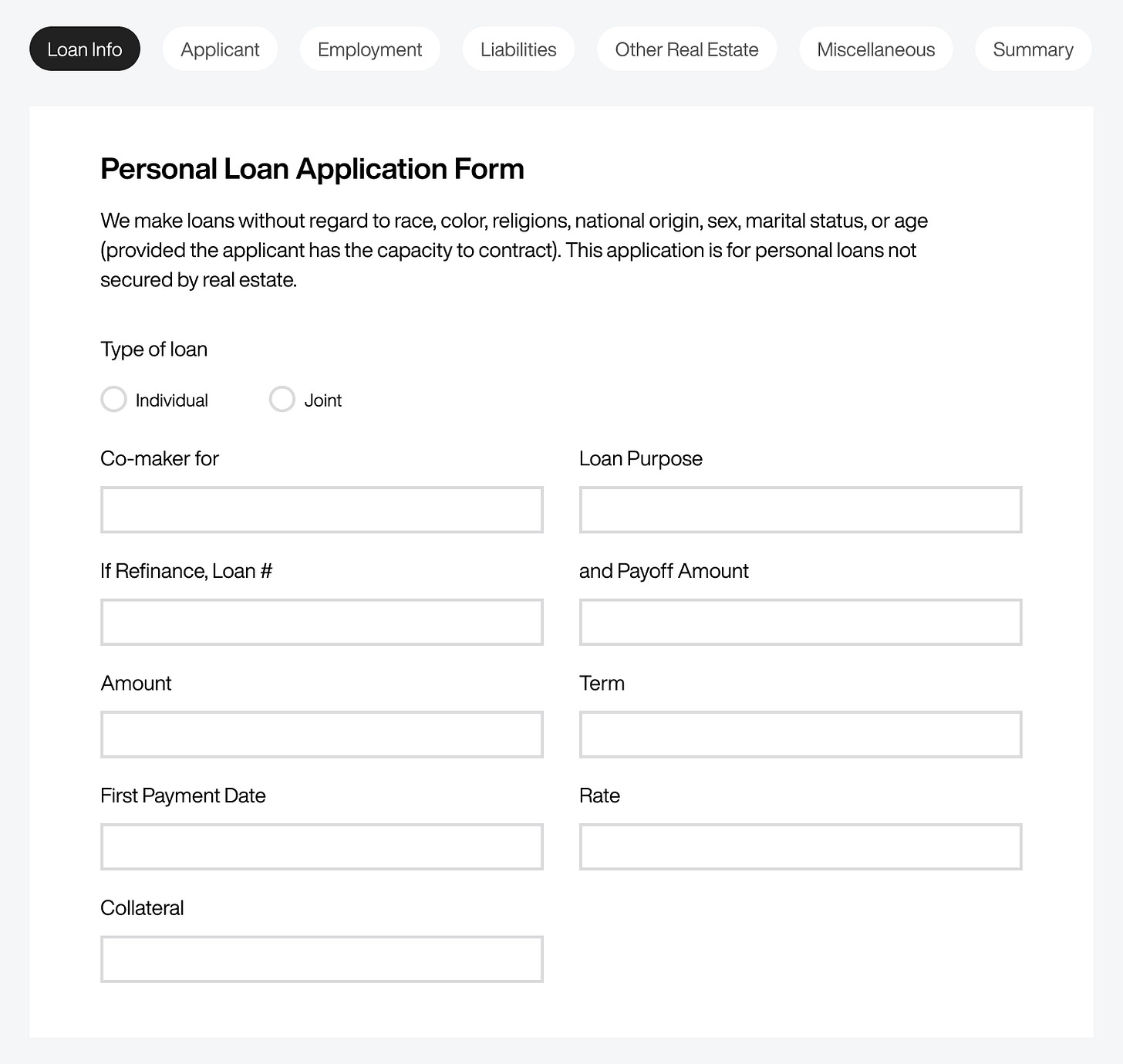Click the Type of loan label
The height and width of the screenshot is (1064, 1123).
pos(154,350)
